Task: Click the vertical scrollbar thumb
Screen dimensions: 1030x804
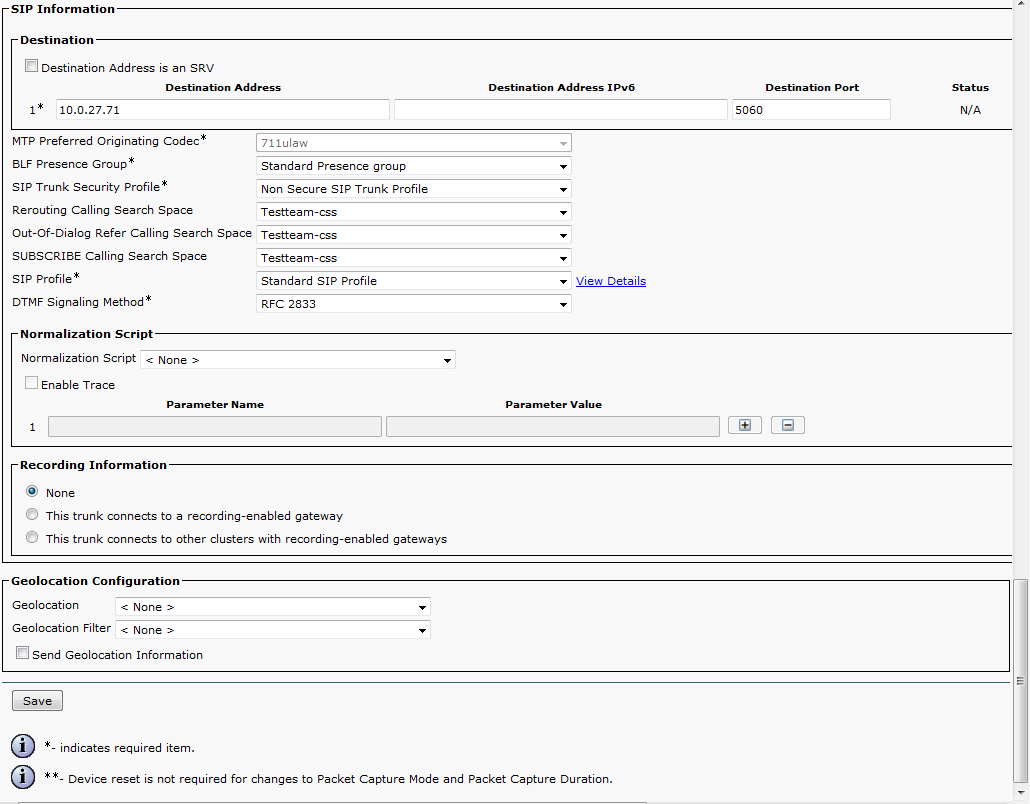Action: pos(1021,680)
